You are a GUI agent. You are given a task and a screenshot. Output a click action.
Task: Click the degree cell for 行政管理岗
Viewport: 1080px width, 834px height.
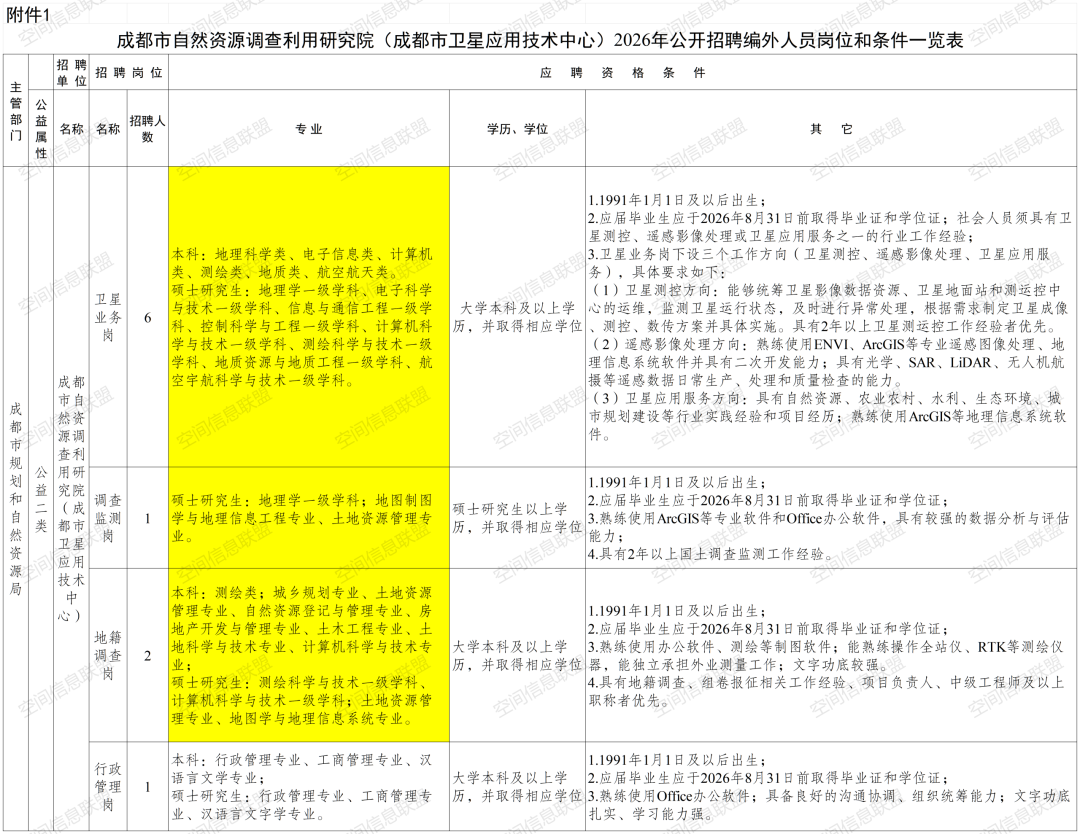(x=517, y=786)
